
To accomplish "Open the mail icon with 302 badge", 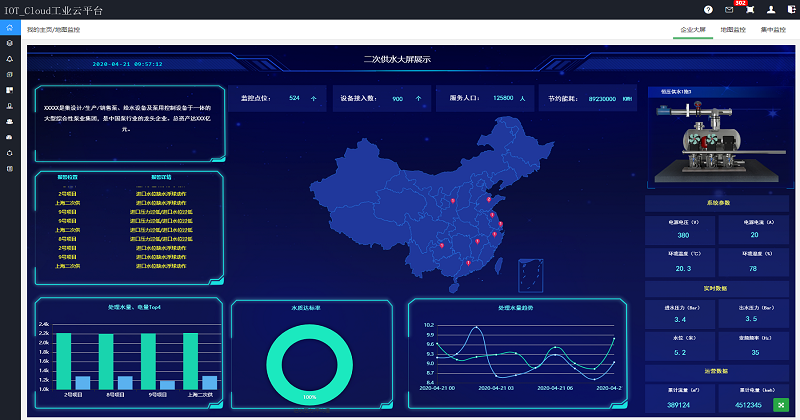I will (x=729, y=10).
